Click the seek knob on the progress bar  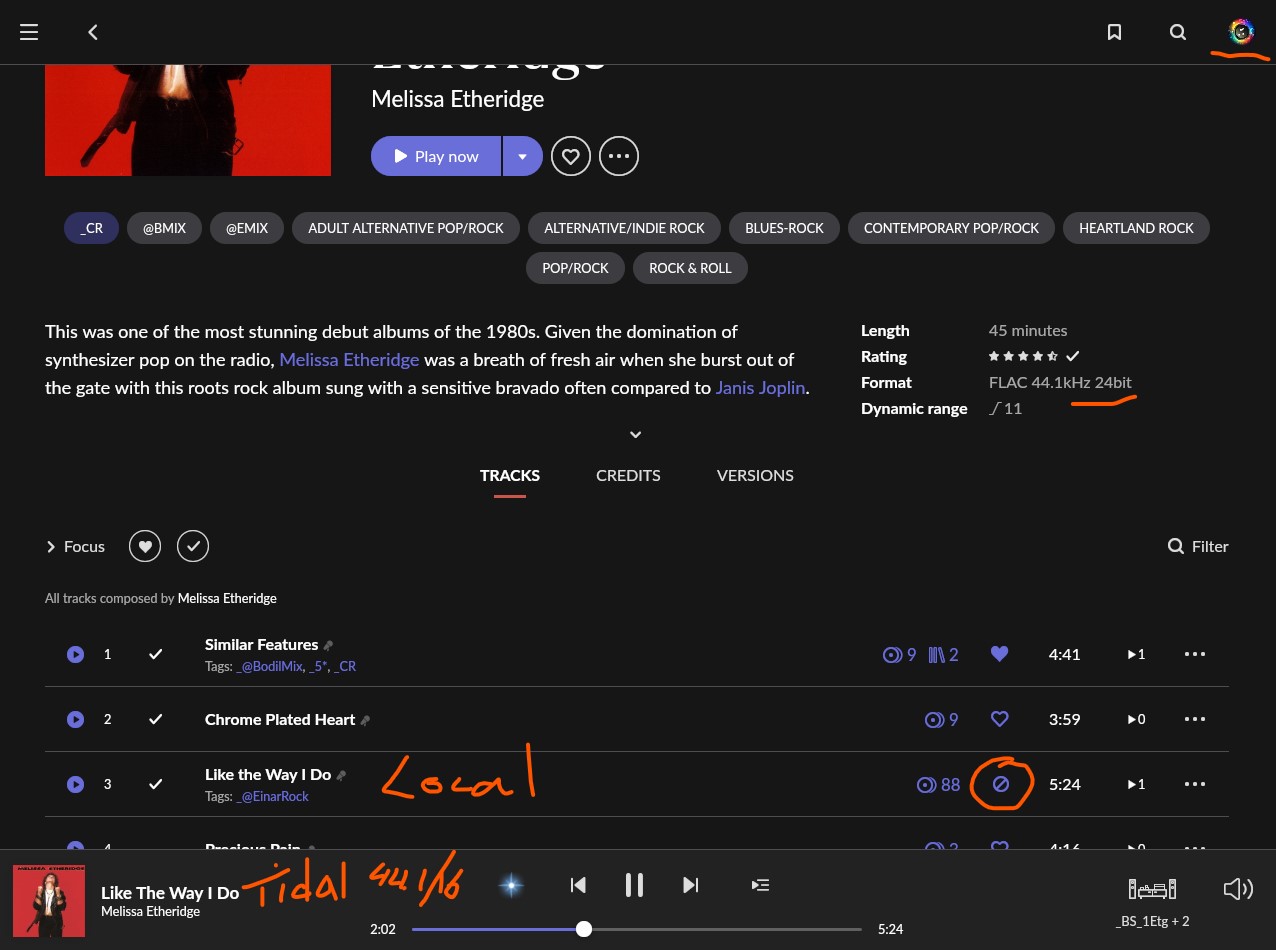(584, 929)
